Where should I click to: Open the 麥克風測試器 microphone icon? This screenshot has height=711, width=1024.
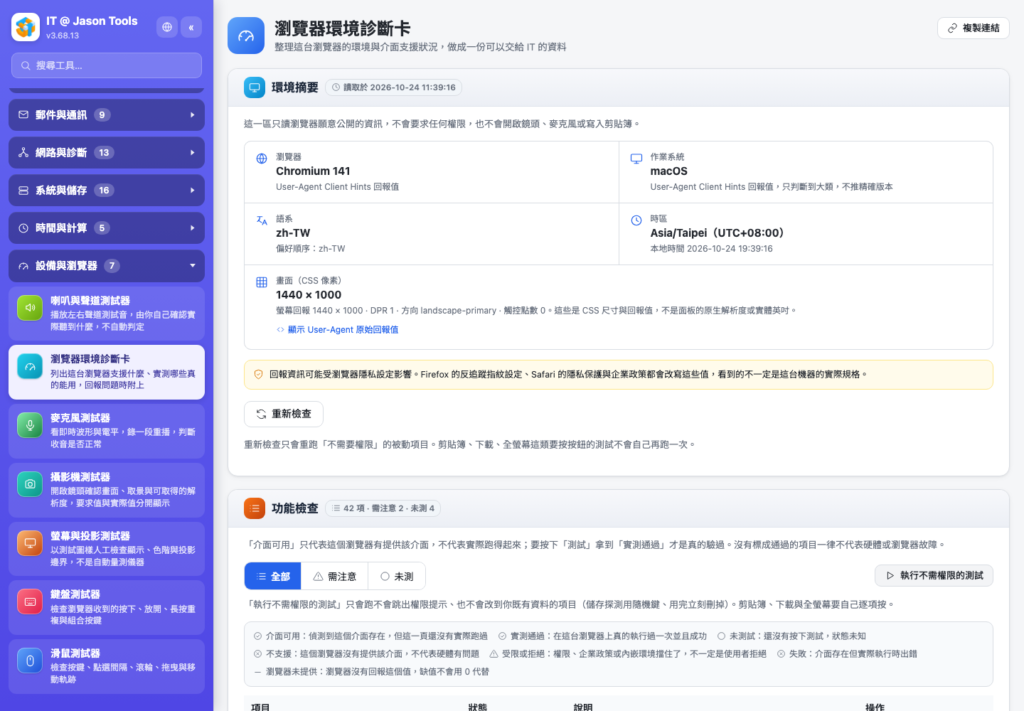tap(30, 425)
